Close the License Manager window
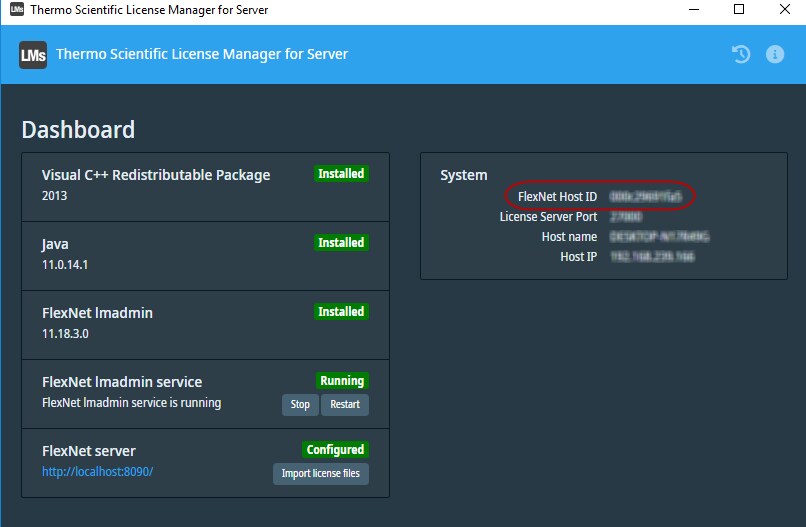This screenshot has height=527, width=806. click(x=784, y=10)
